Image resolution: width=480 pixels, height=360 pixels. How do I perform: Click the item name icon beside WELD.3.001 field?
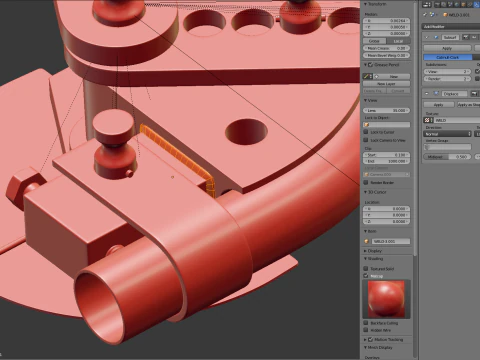tap(367, 241)
